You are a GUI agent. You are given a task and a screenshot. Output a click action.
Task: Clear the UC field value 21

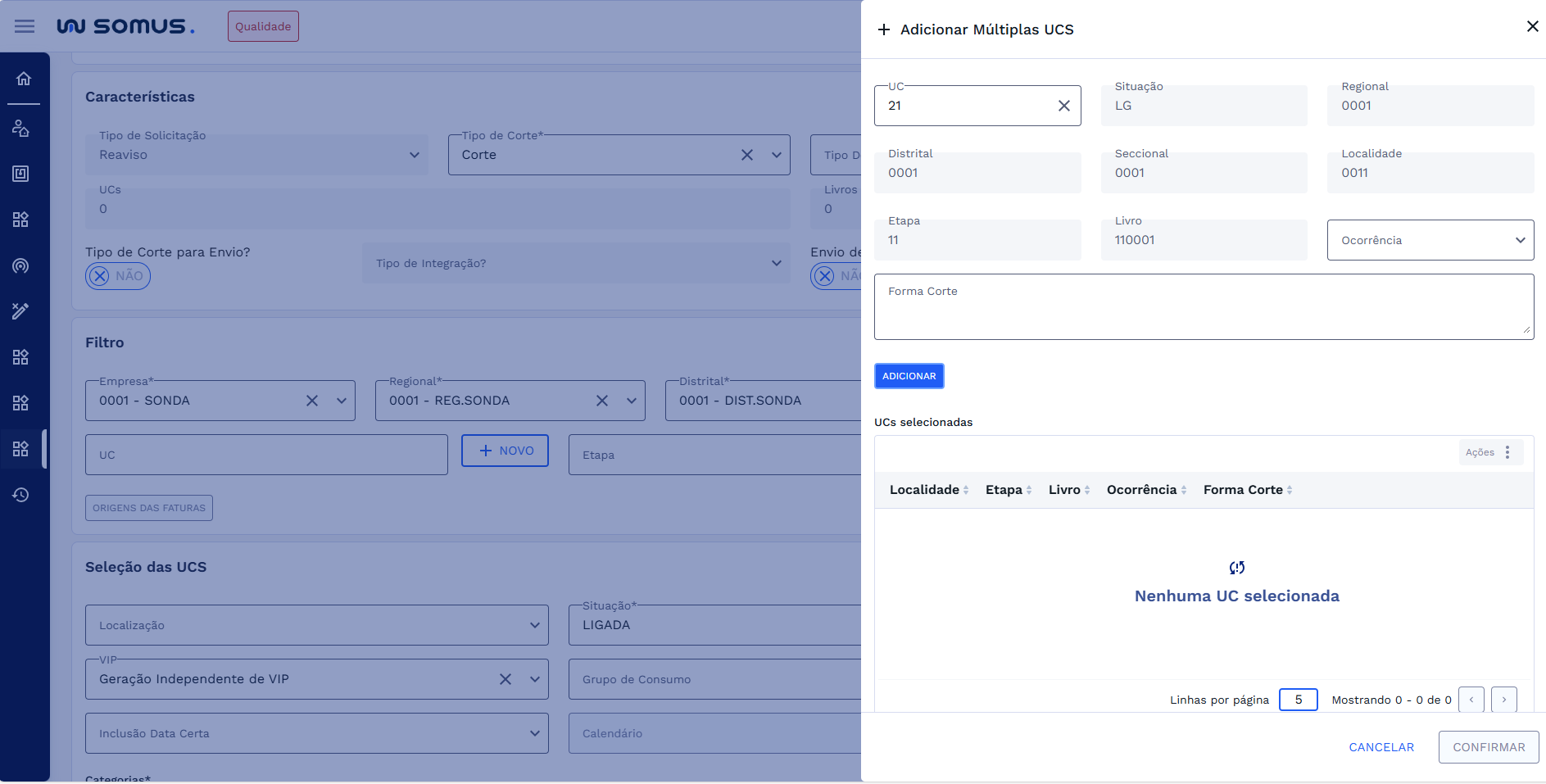point(1063,106)
